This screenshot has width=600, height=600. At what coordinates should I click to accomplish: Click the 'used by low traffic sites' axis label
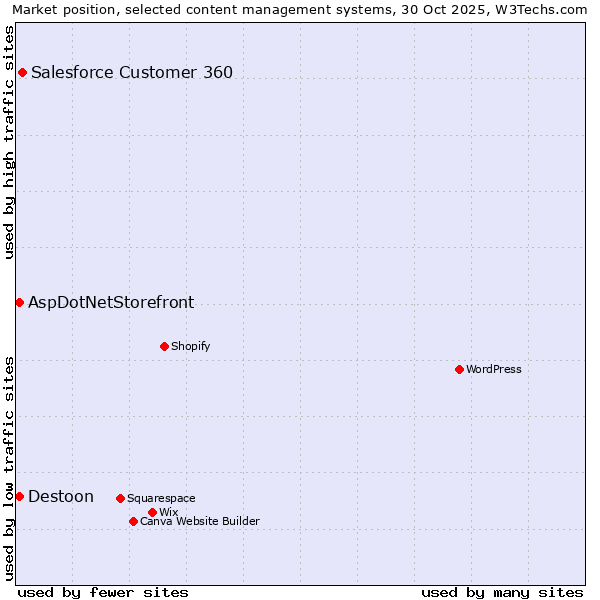point(10,468)
